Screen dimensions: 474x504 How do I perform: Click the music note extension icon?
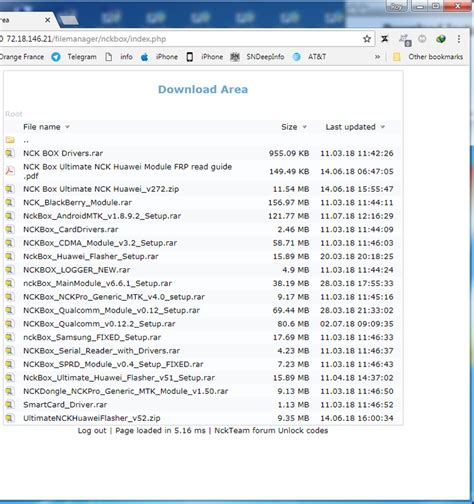click(x=405, y=40)
